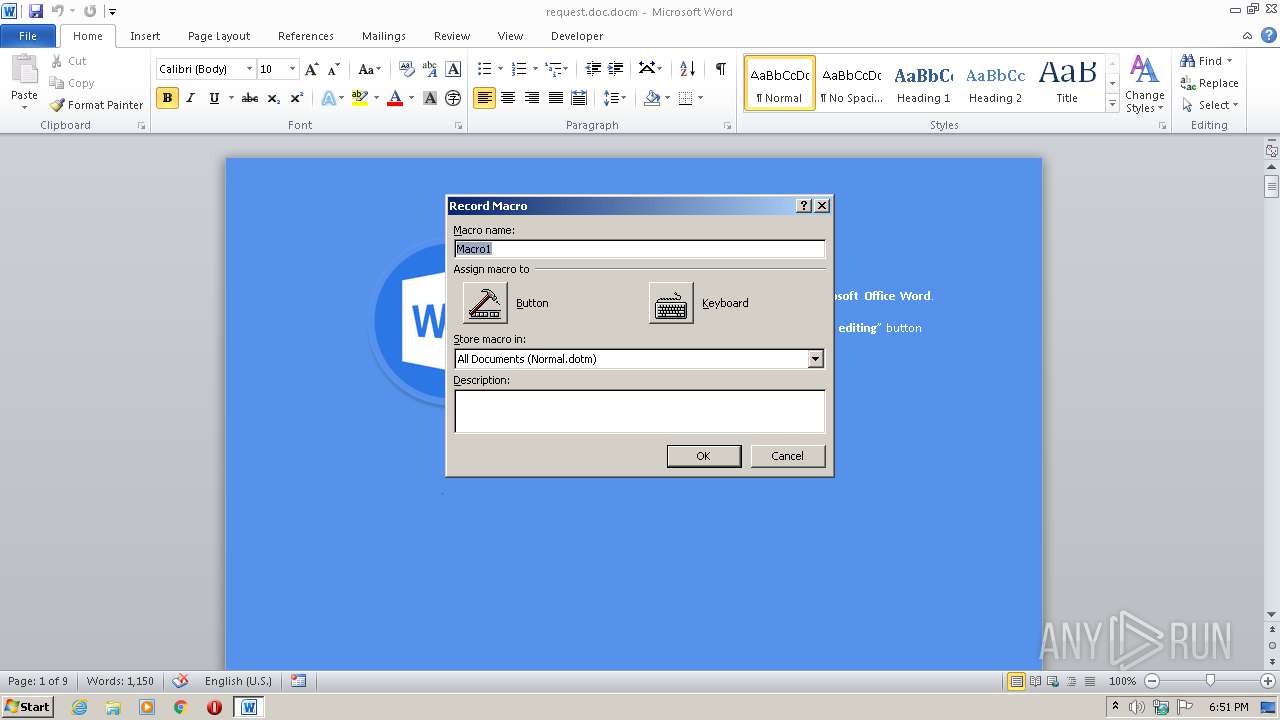
Task: Click the Grow Font icon
Action: [x=312, y=69]
